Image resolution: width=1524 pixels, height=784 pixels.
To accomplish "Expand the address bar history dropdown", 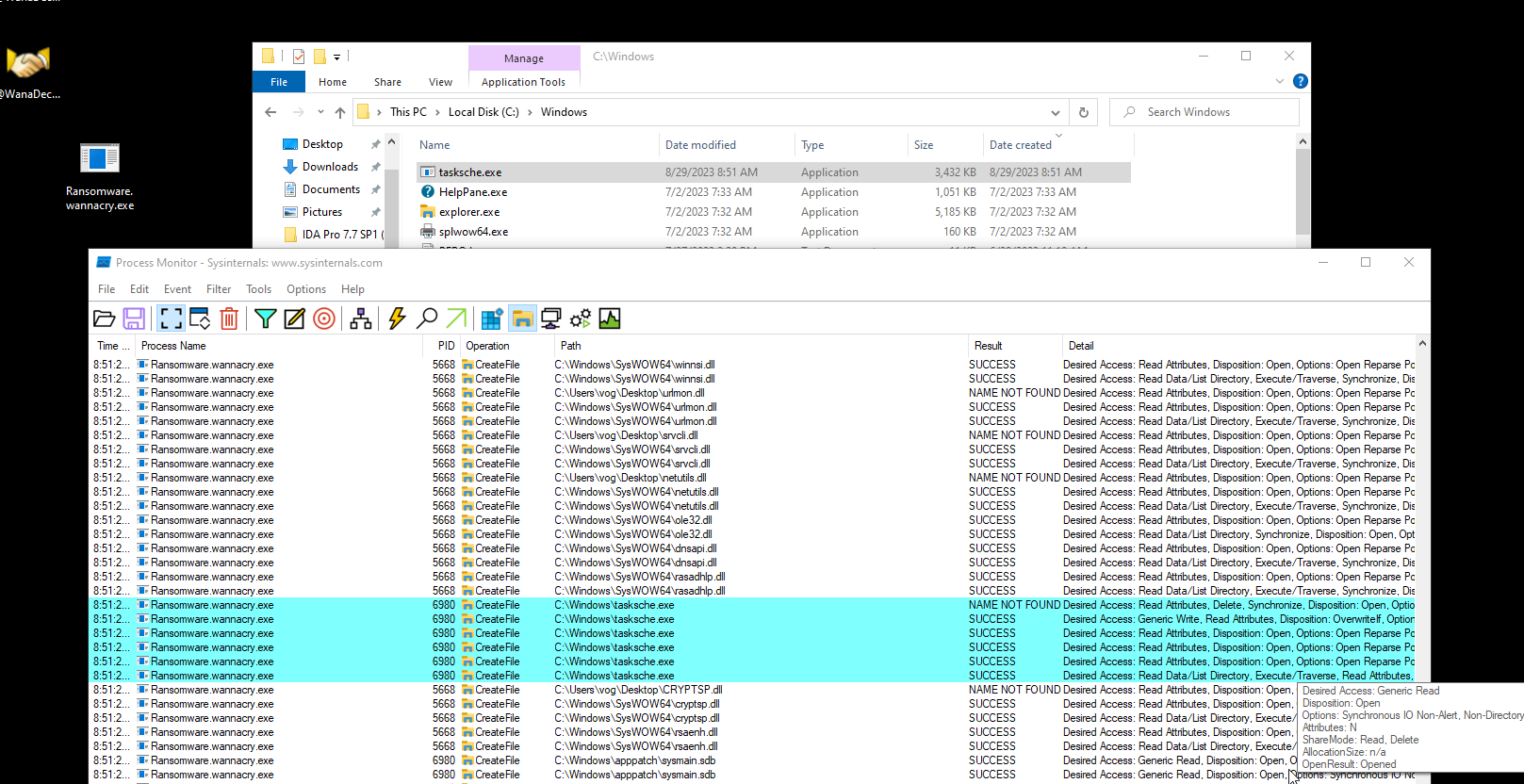I will tap(1055, 112).
